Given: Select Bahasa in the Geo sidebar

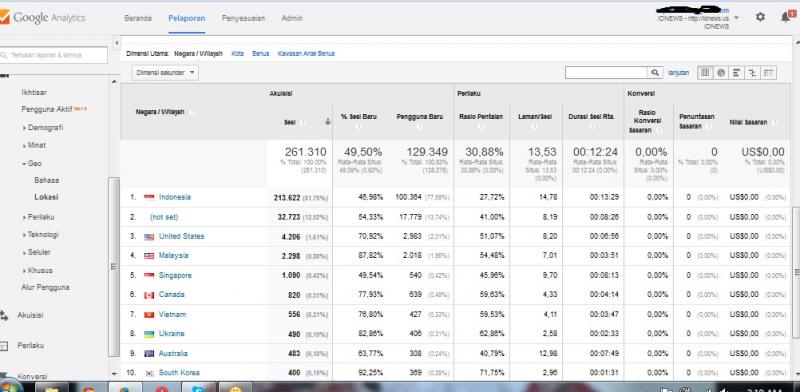Looking at the screenshot, I should [46, 180].
